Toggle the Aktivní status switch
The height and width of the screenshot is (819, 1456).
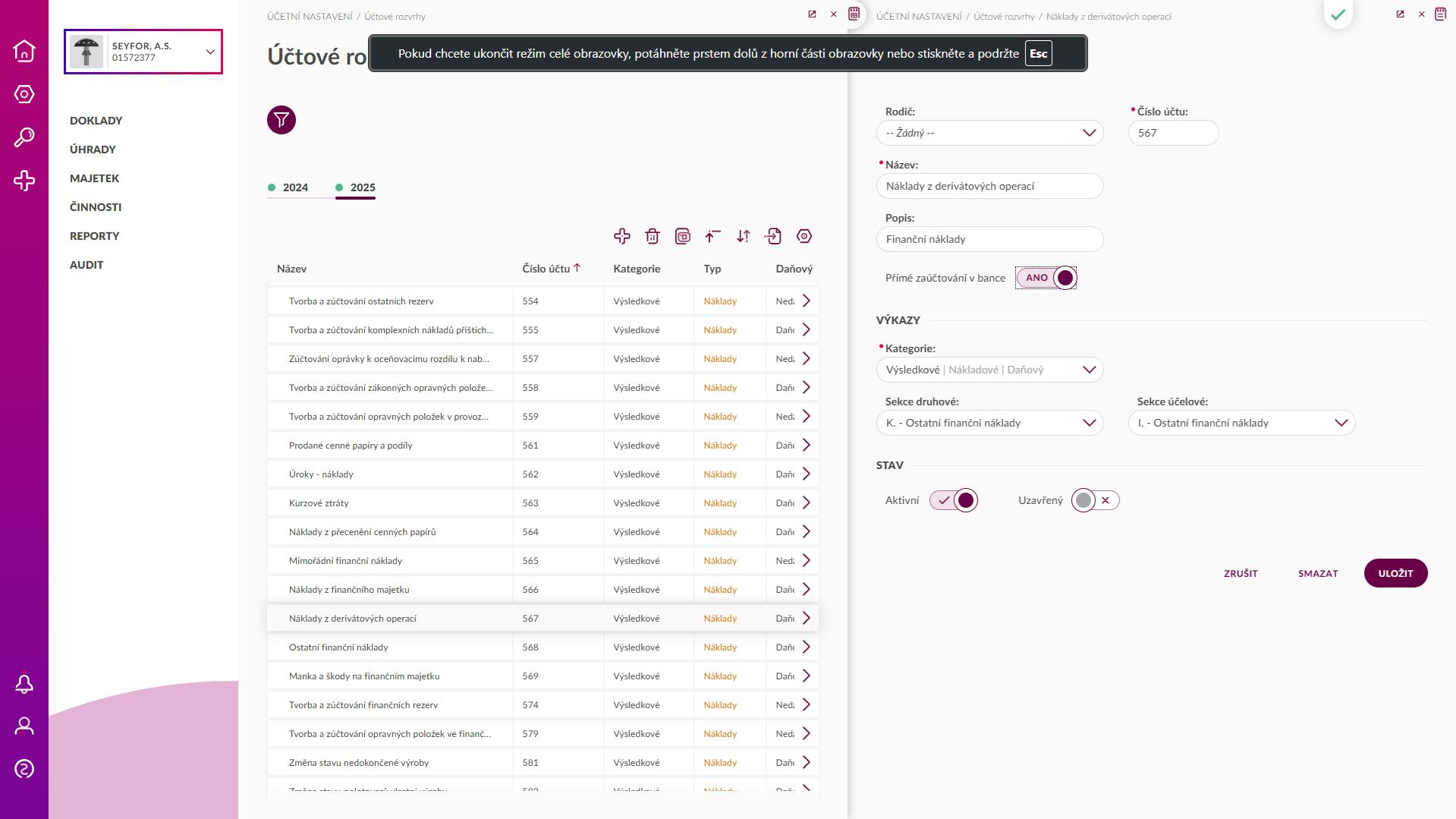(x=954, y=500)
